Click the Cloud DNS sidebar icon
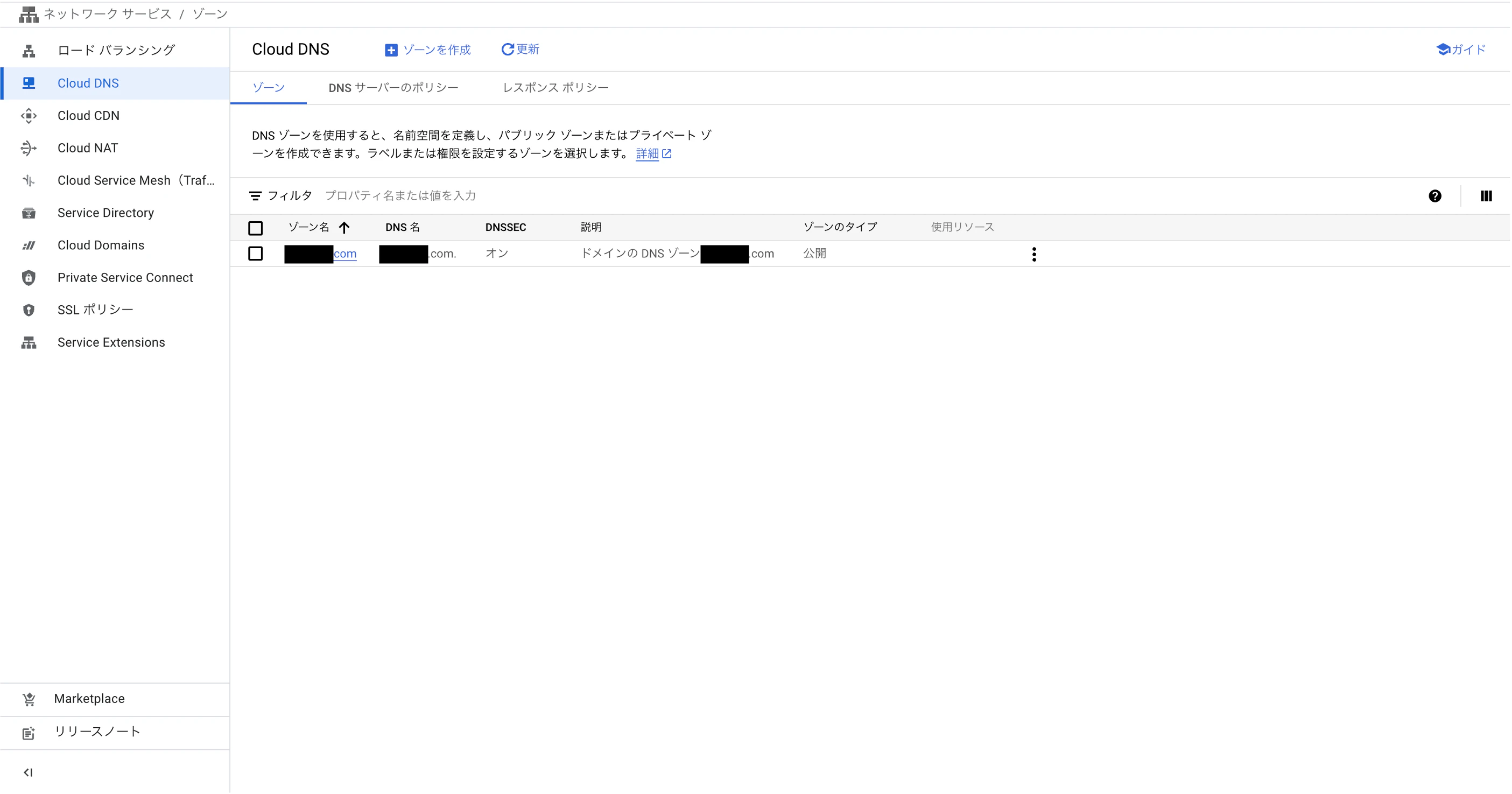This screenshot has height=794, width=1512. [x=29, y=83]
